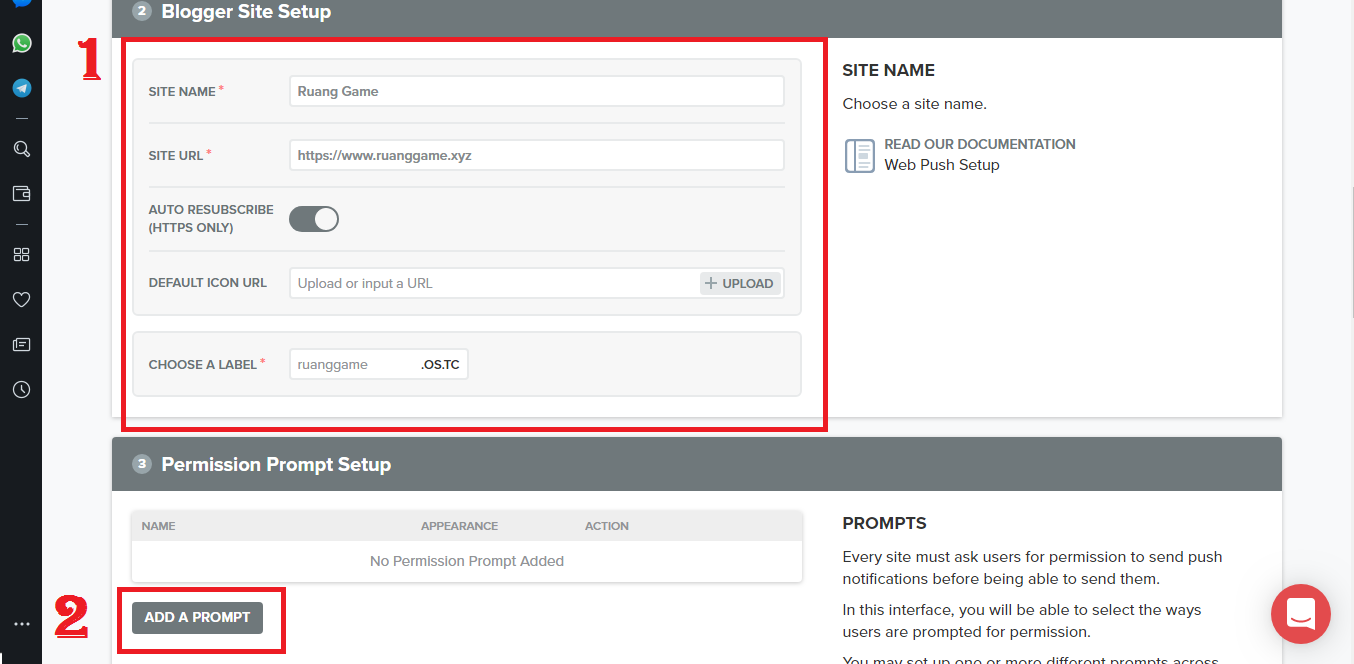The image size is (1354, 664).
Task: Open the personal news sidebar icon
Action: pyautogui.click(x=21, y=344)
